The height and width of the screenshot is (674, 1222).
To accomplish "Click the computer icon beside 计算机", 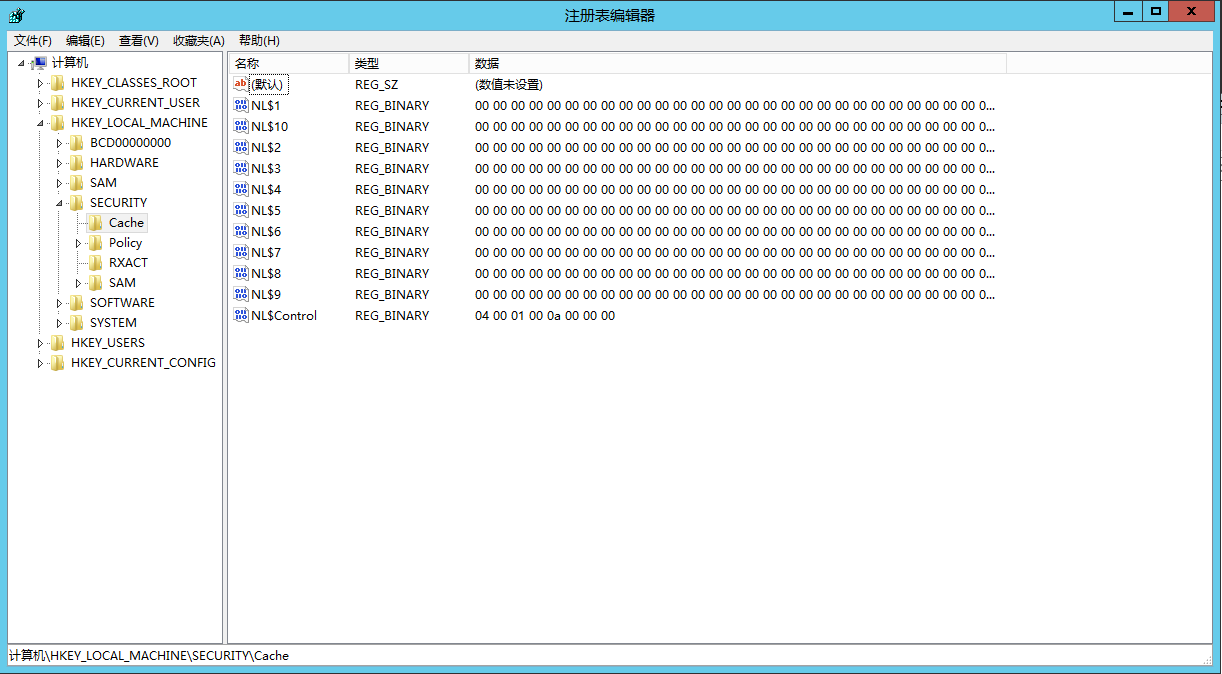I will point(40,62).
